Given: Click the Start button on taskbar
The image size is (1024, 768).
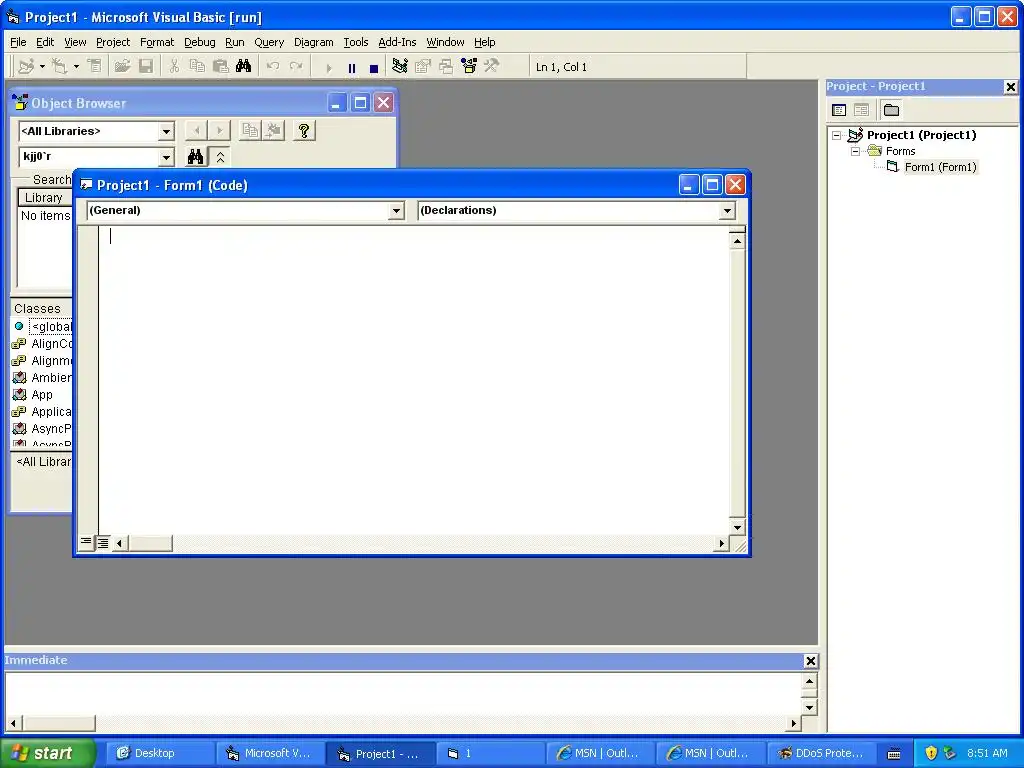Looking at the screenshot, I should (48, 753).
